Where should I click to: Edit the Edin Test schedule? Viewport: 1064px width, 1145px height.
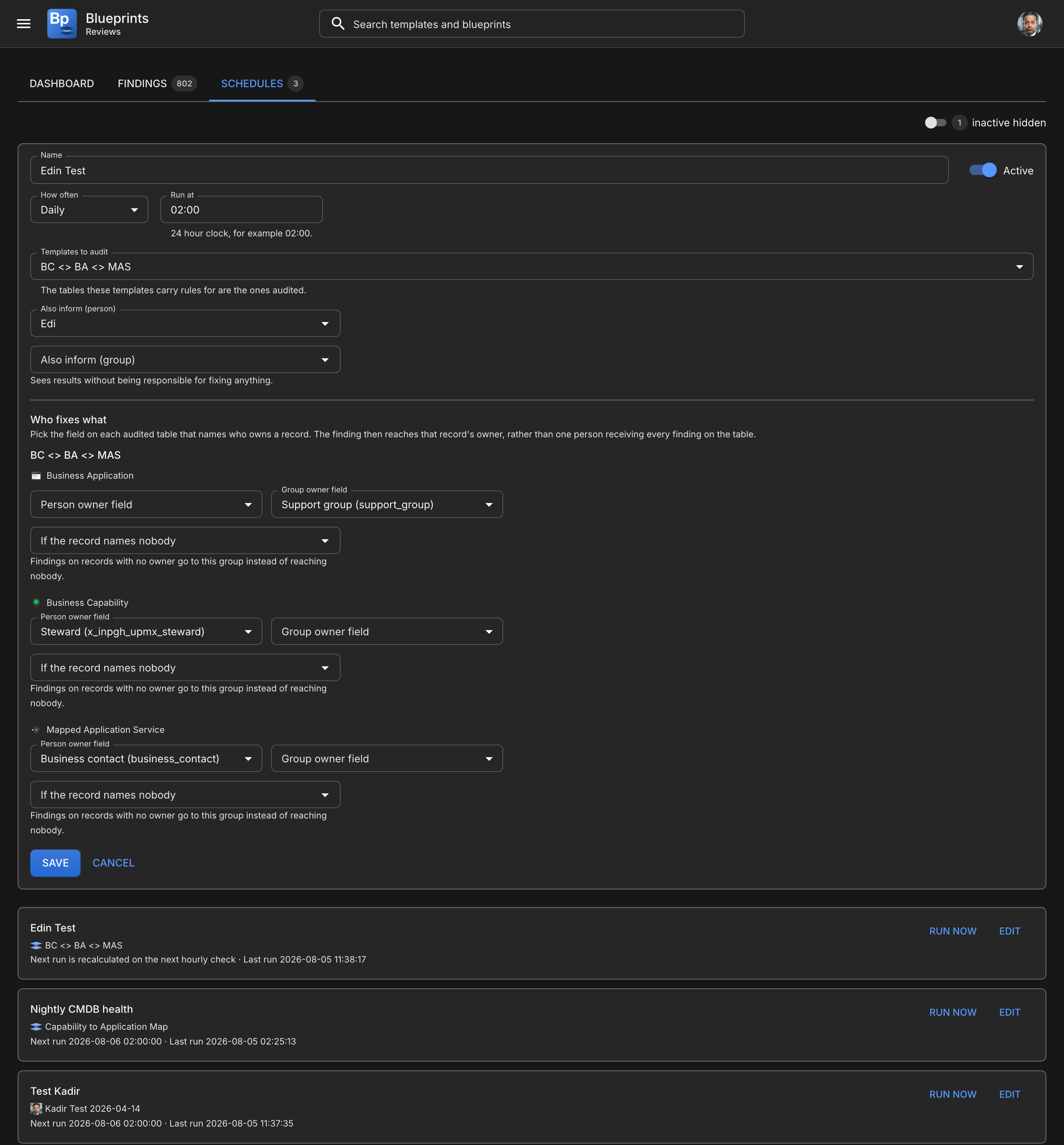point(1009,931)
